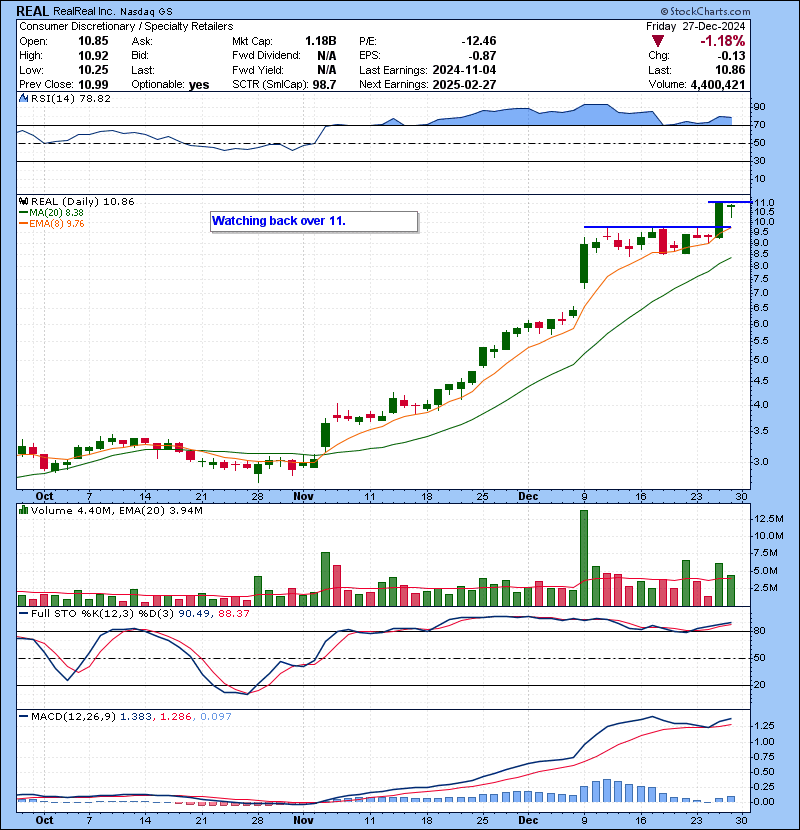Click the Friday 27-Dec-2024 date
This screenshot has width=800, height=830.
[695, 26]
